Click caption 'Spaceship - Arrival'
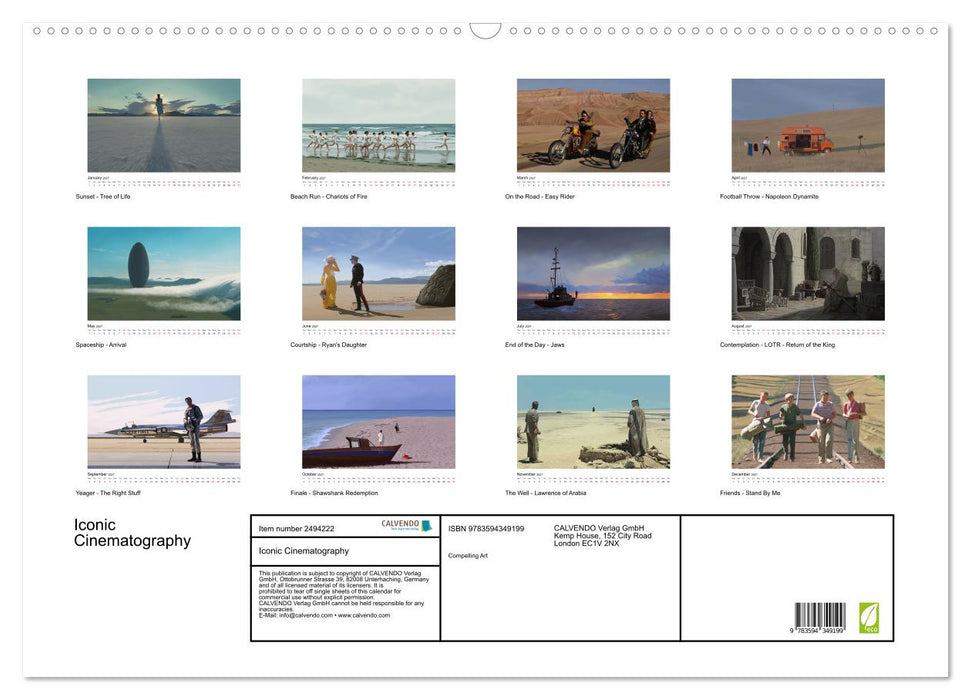 pos(101,344)
